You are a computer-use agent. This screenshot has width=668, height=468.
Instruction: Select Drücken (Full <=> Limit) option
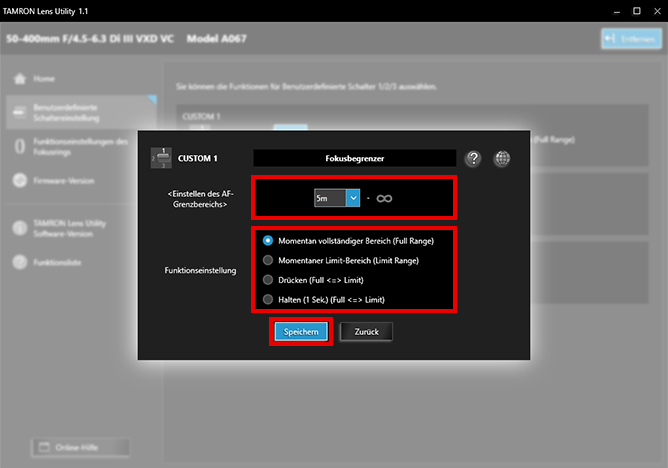[313, 280]
